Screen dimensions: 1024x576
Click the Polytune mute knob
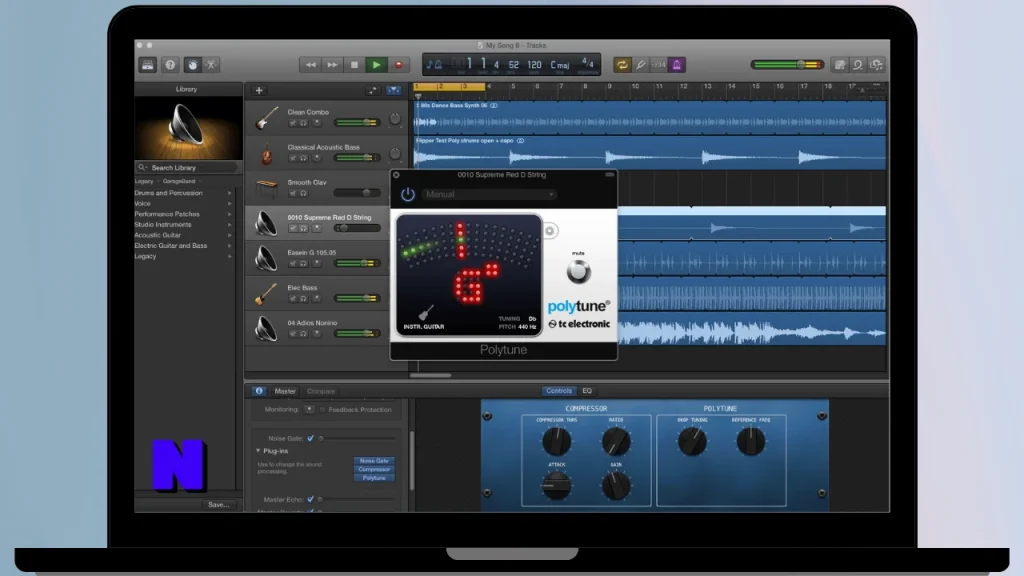point(578,271)
